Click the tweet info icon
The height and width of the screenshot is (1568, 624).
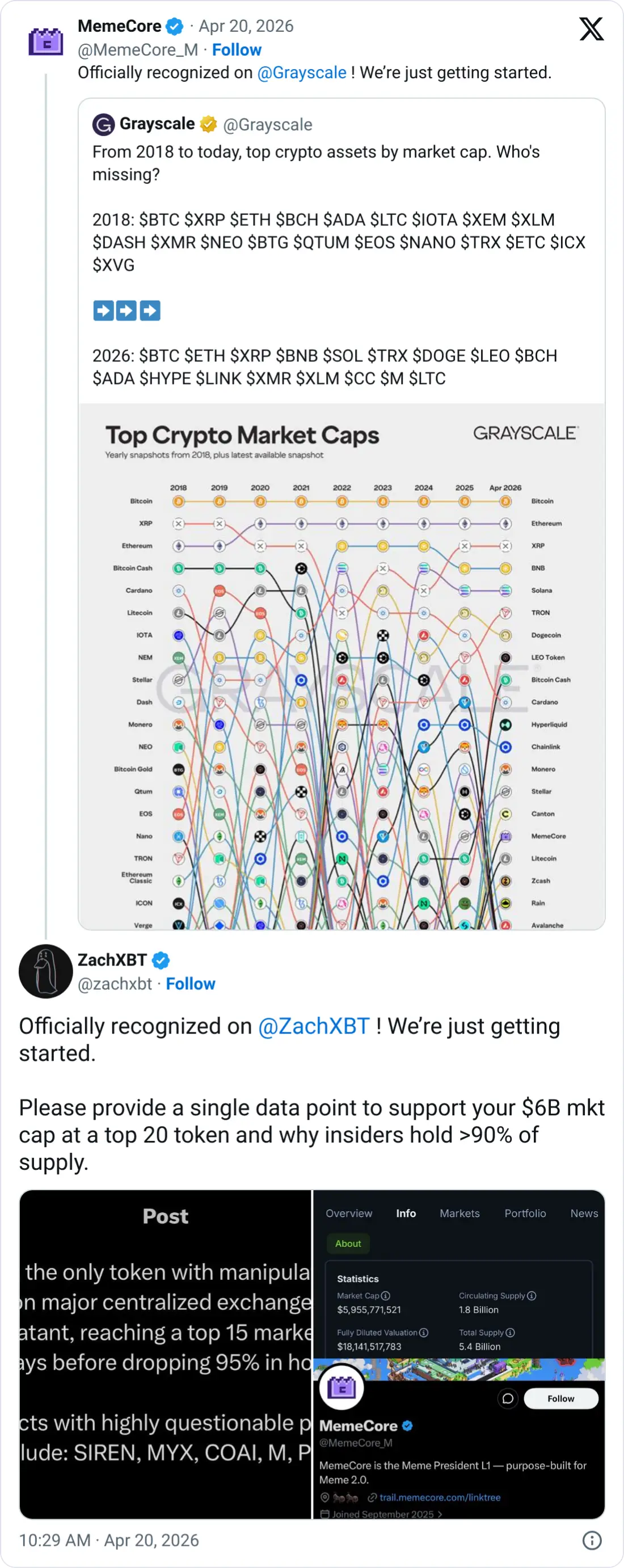coord(592,1540)
